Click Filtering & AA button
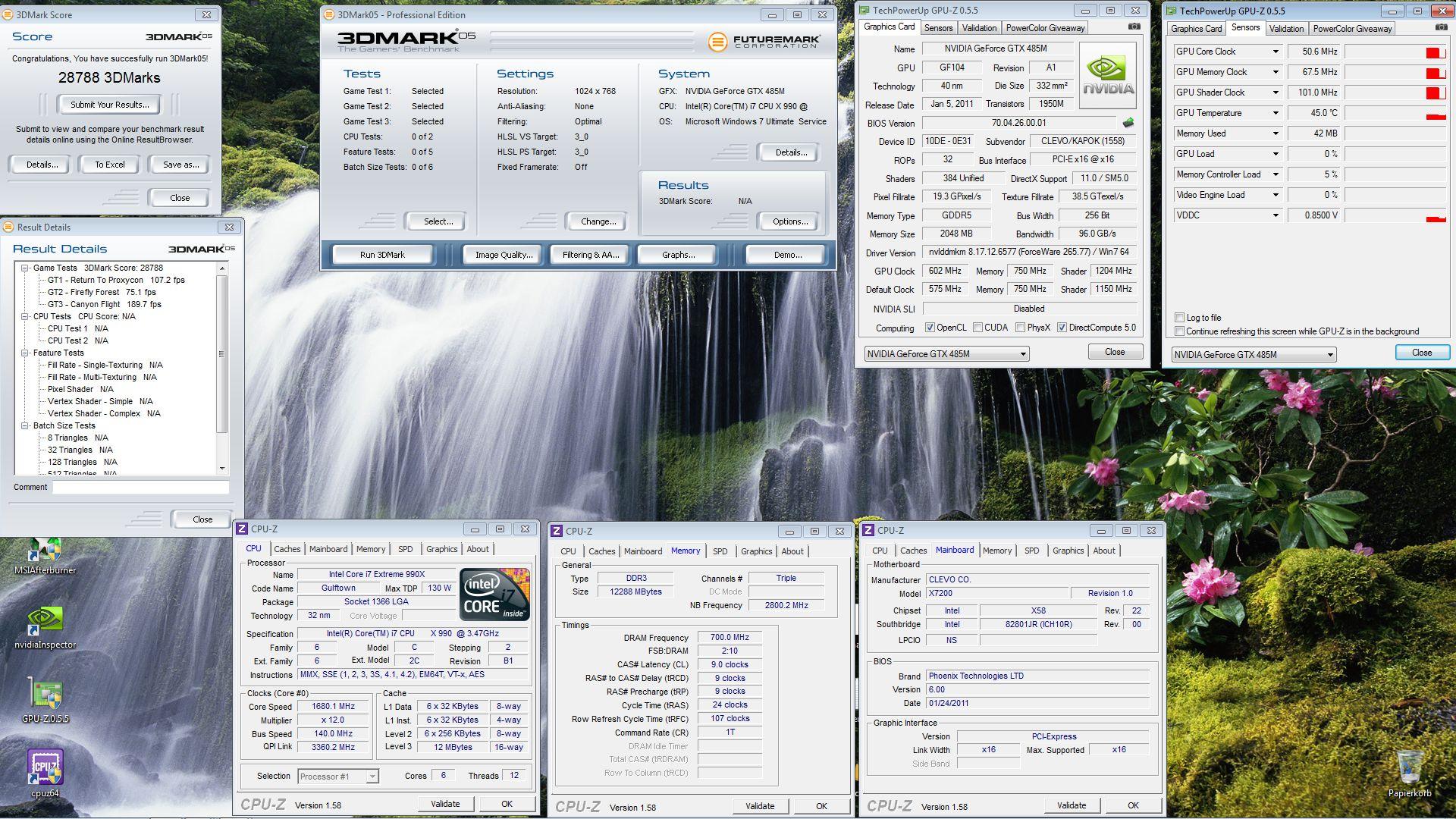Screen dimensions: 1456x819 pos(591,255)
